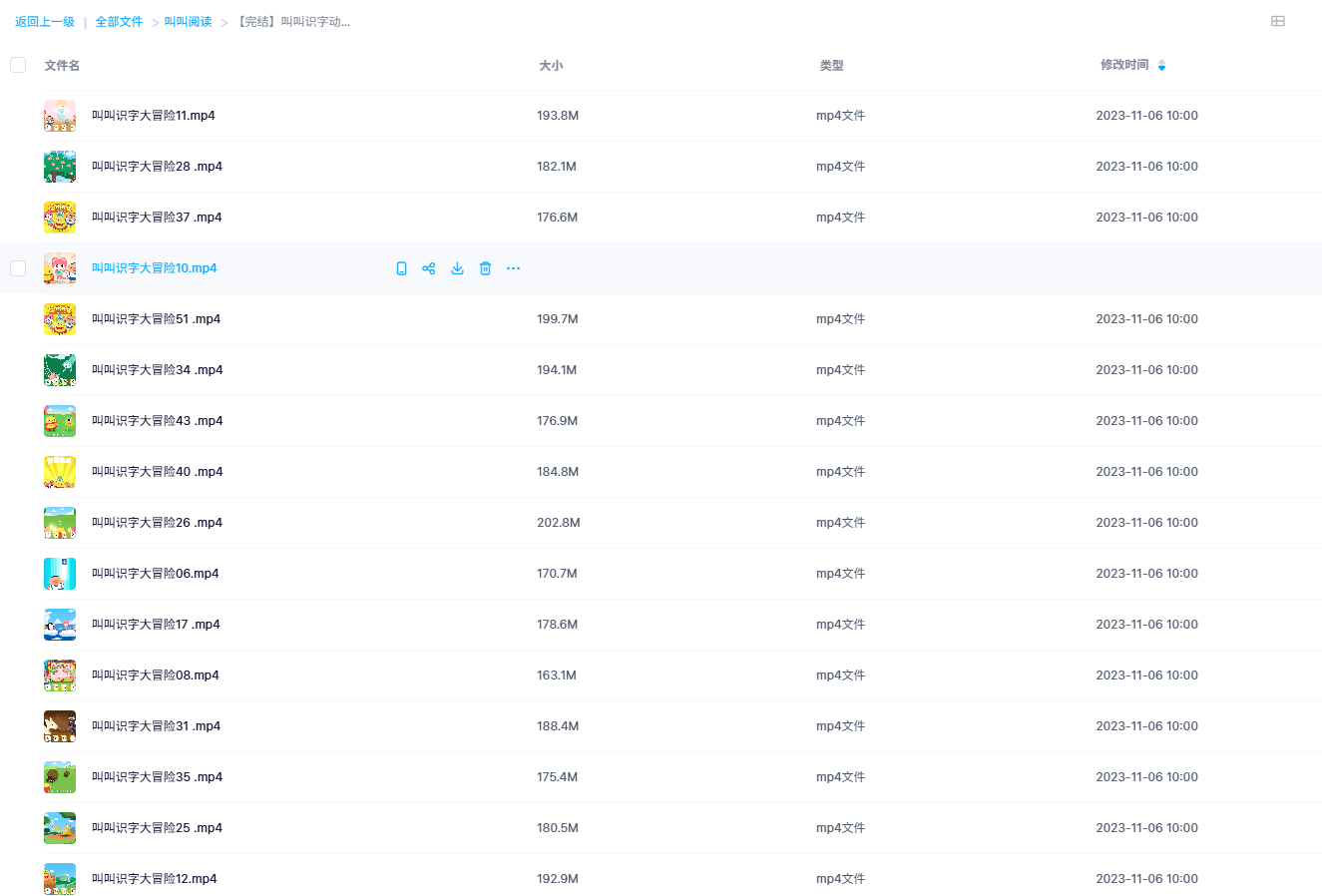Toggle the select-all checkbox in the header
The height and width of the screenshot is (896, 1322).
click(x=18, y=65)
